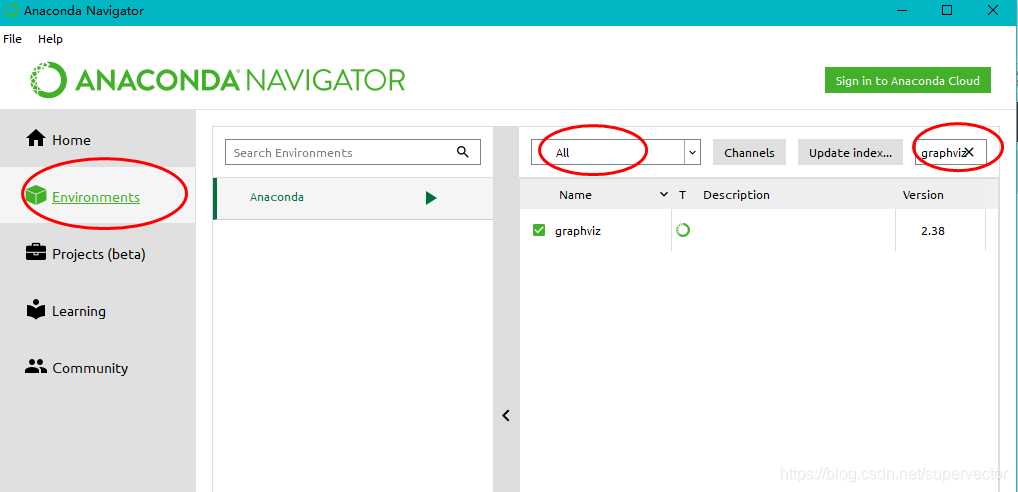The image size is (1018, 492).
Task: Maximize the Anaconda Navigator window
Action: tap(947, 10)
